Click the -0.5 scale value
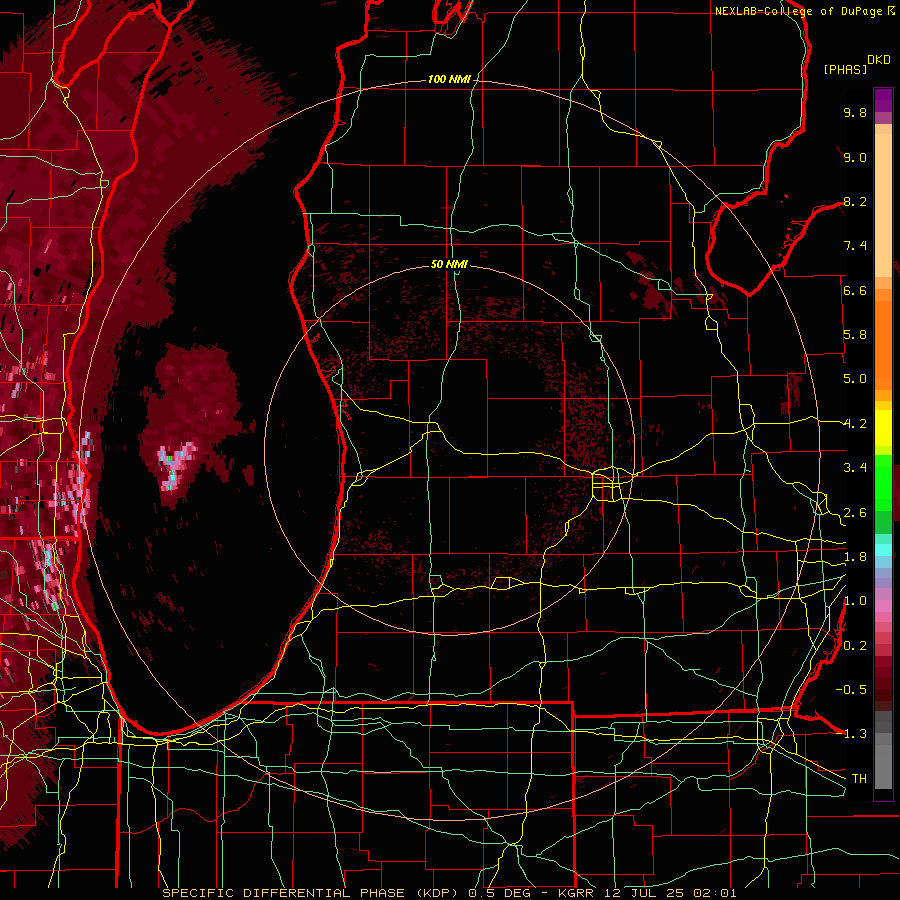The height and width of the screenshot is (900, 900). (851, 690)
